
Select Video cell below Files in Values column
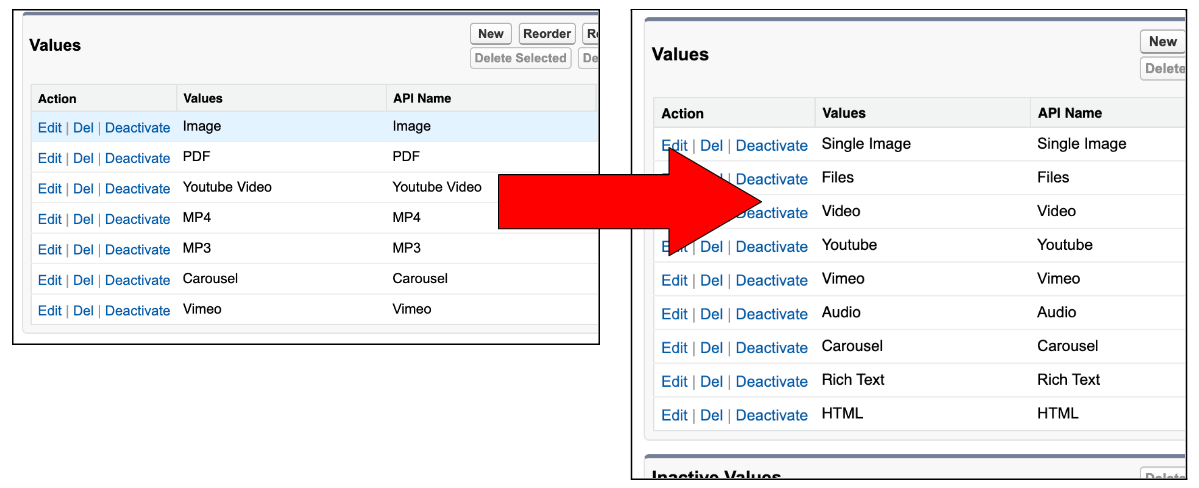841,210
